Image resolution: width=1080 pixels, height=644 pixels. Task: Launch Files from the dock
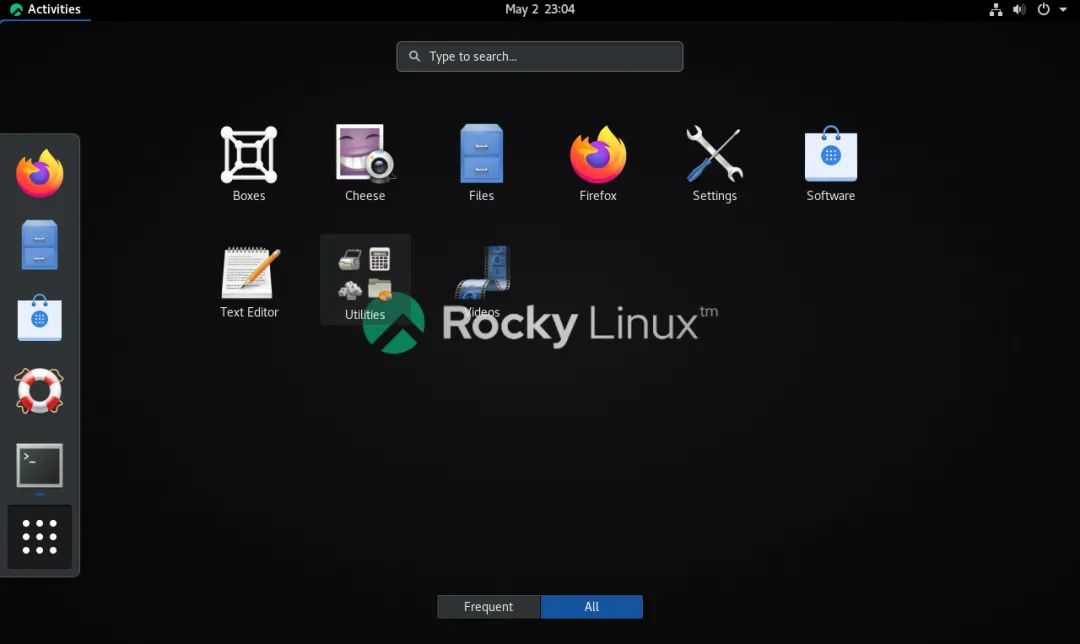[x=39, y=245]
